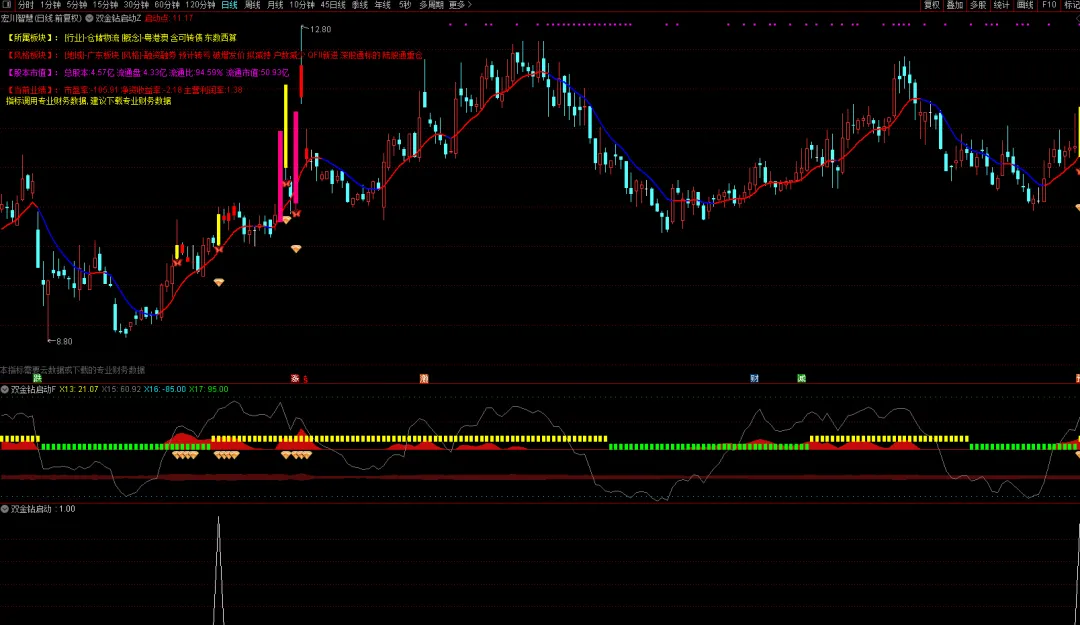Click the diamond signal below the magenta bar
The image size is (1080, 625).
[x=296, y=249]
